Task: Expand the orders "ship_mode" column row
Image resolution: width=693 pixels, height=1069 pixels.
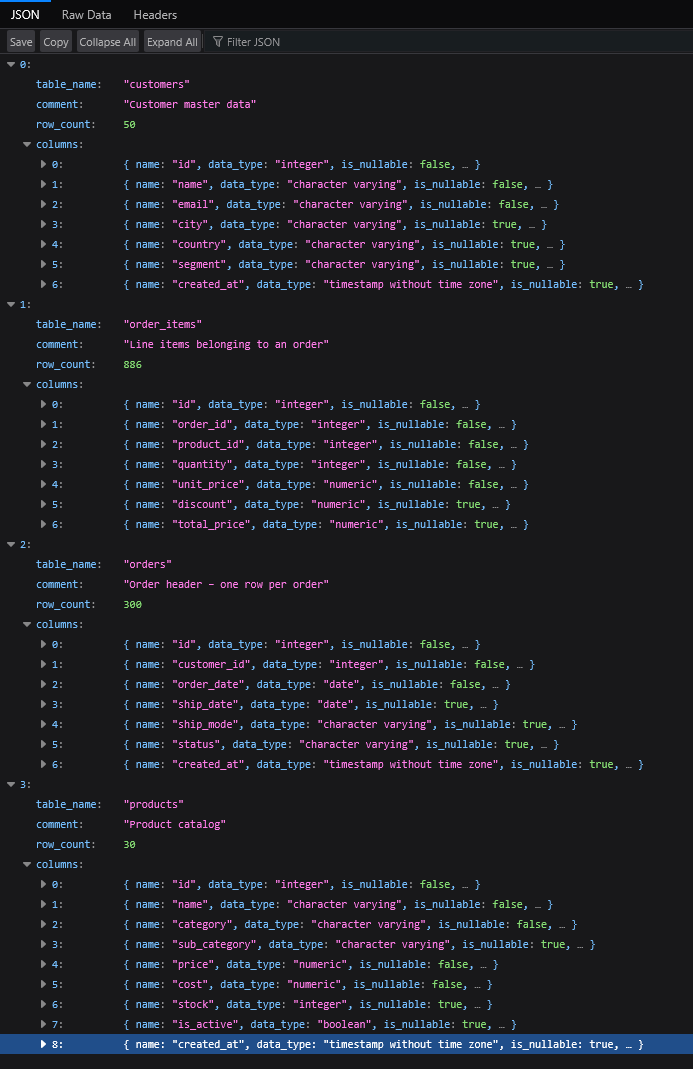Action: 43,725
